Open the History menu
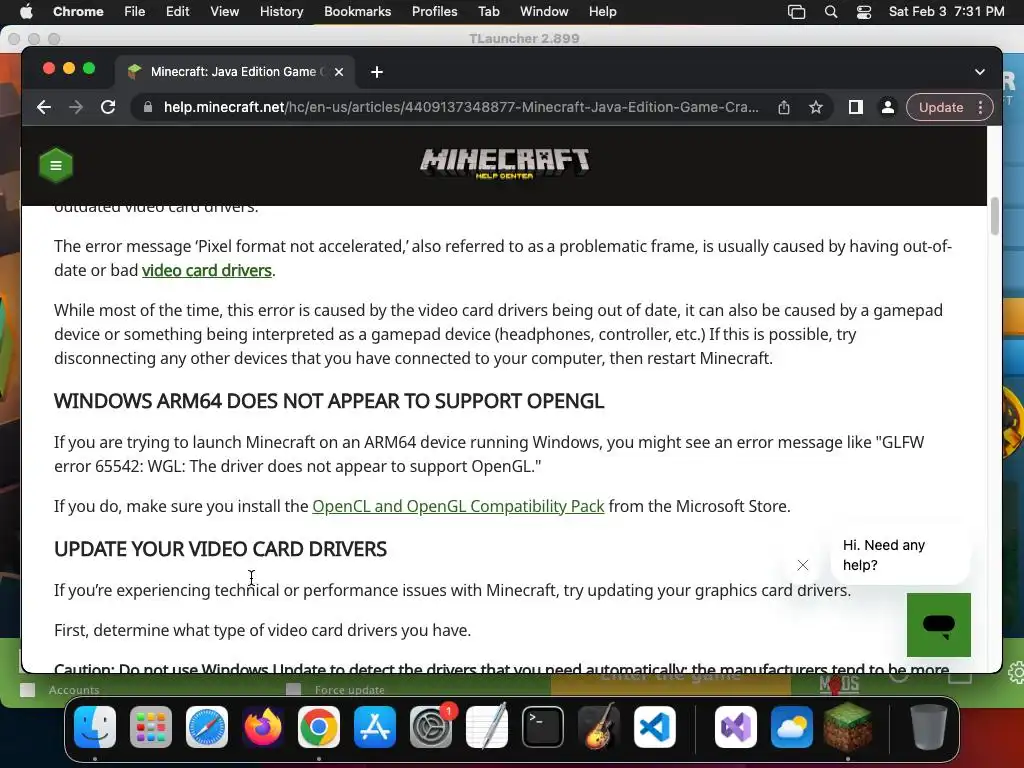This screenshot has width=1024, height=768. (281, 11)
